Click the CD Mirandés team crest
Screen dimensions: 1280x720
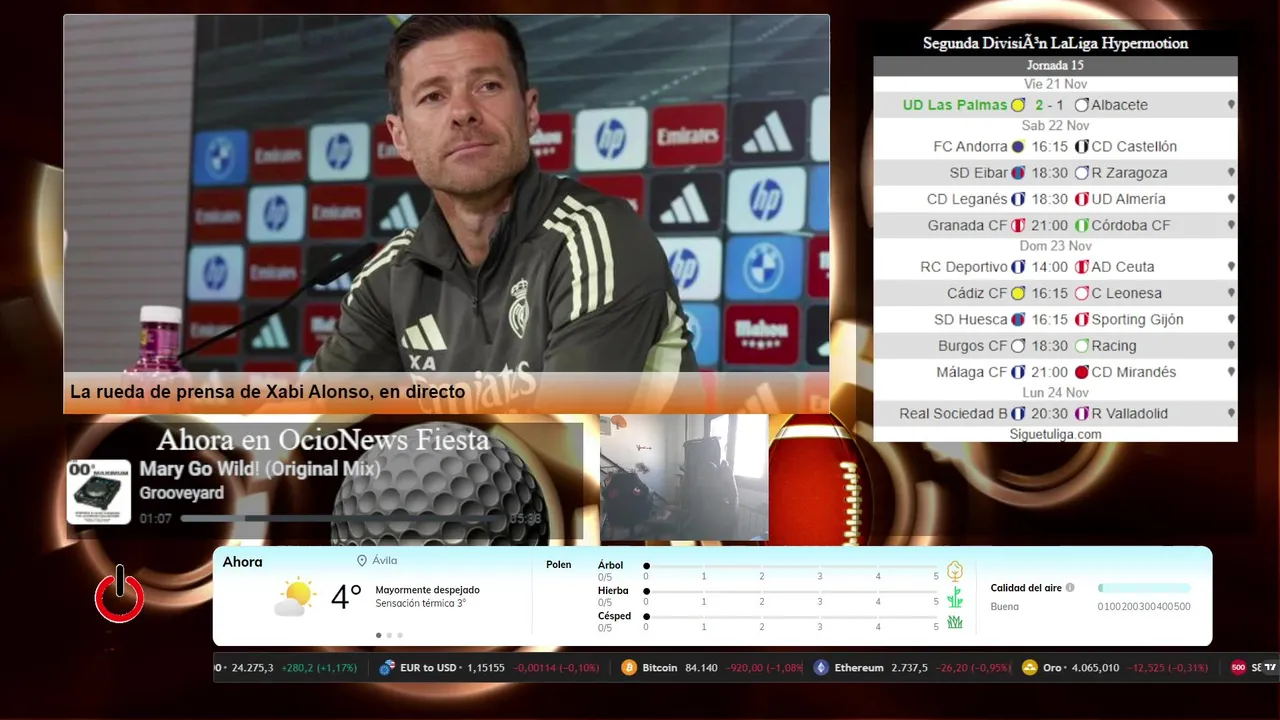pyautogui.click(x=1081, y=372)
